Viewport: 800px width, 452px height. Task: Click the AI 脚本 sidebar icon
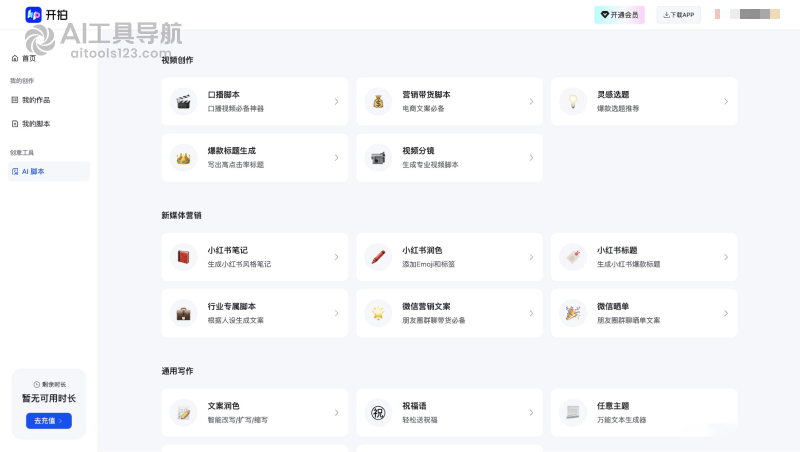[15, 171]
